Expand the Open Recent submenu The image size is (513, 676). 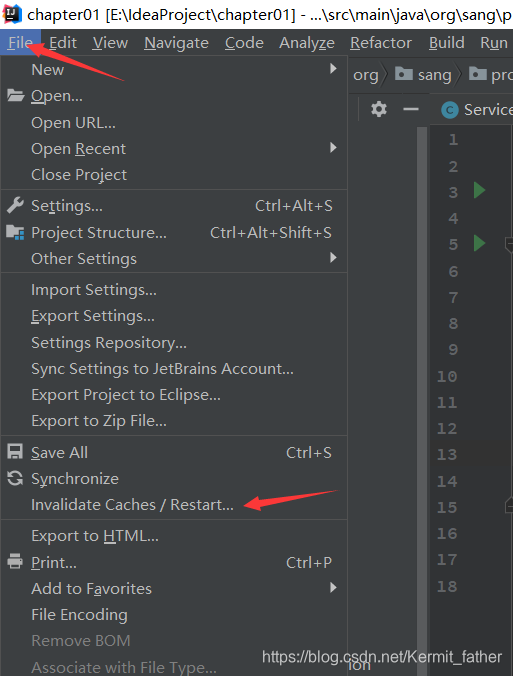333,148
